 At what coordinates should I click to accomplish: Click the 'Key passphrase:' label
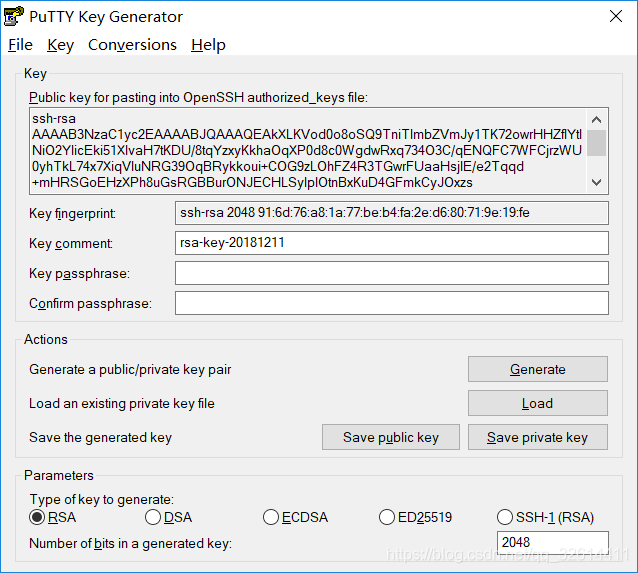tap(79, 273)
